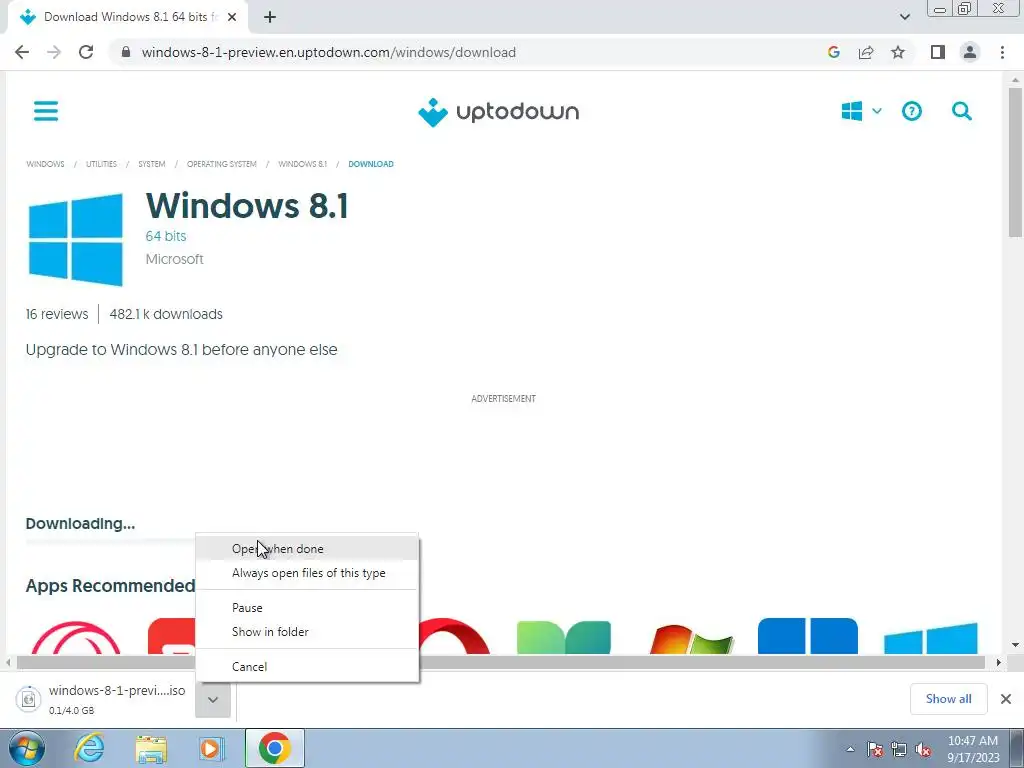Viewport: 1024px width, 768px height.
Task: Open the Uptodown hamburger menu
Action: click(46, 111)
